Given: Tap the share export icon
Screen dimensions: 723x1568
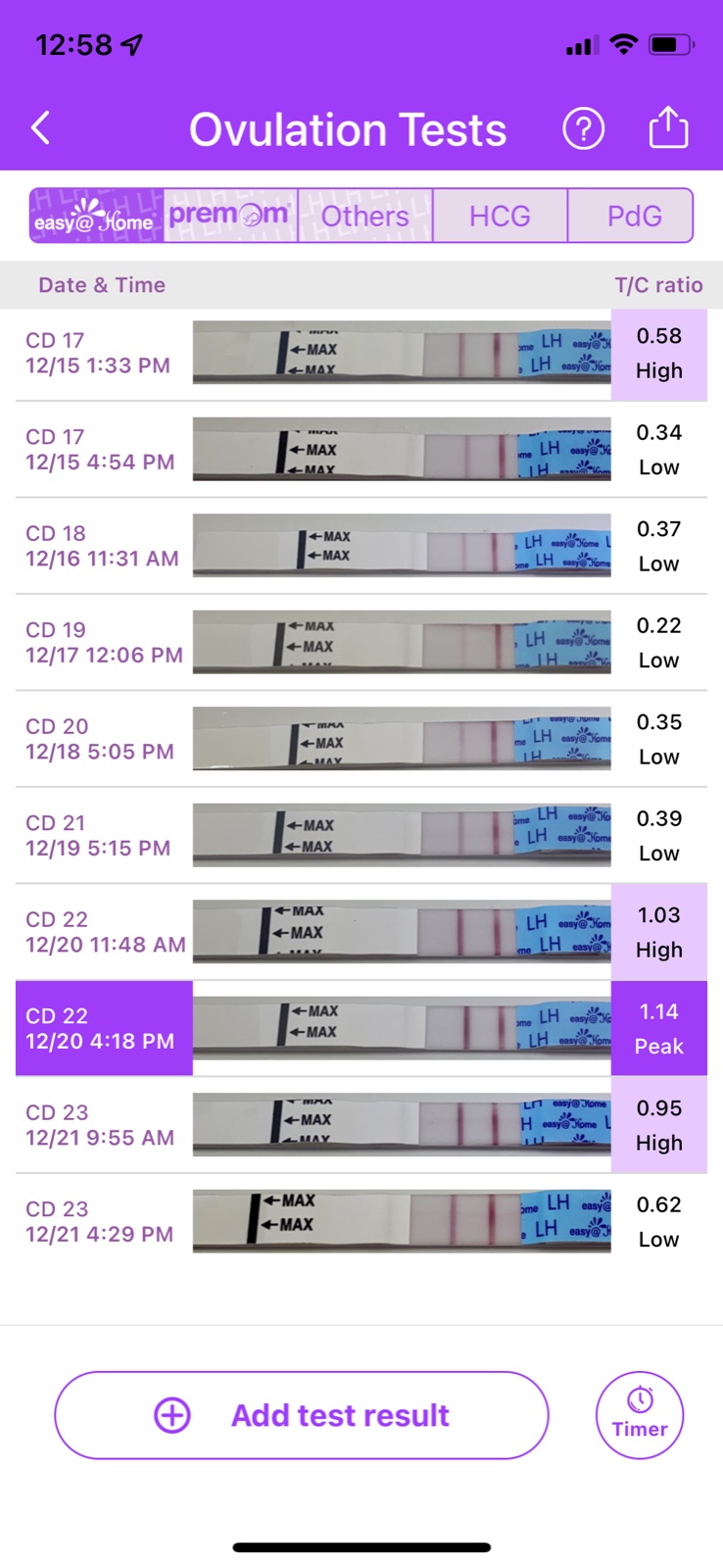Looking at the screenshot, I should point(668,128).
